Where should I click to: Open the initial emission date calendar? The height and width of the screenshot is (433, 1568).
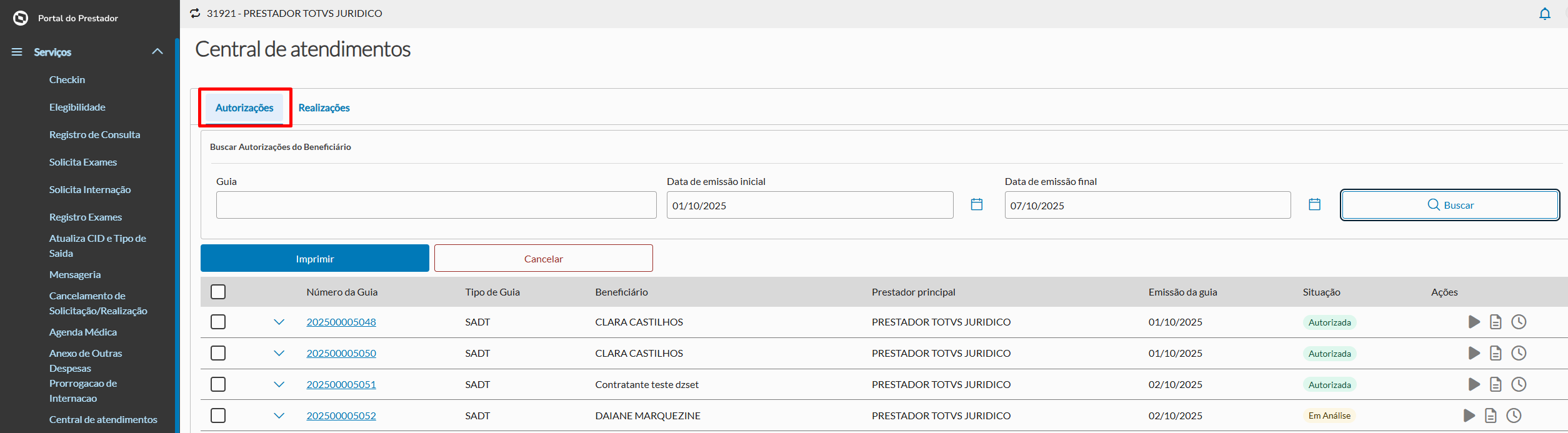click(x=976, y=204)
